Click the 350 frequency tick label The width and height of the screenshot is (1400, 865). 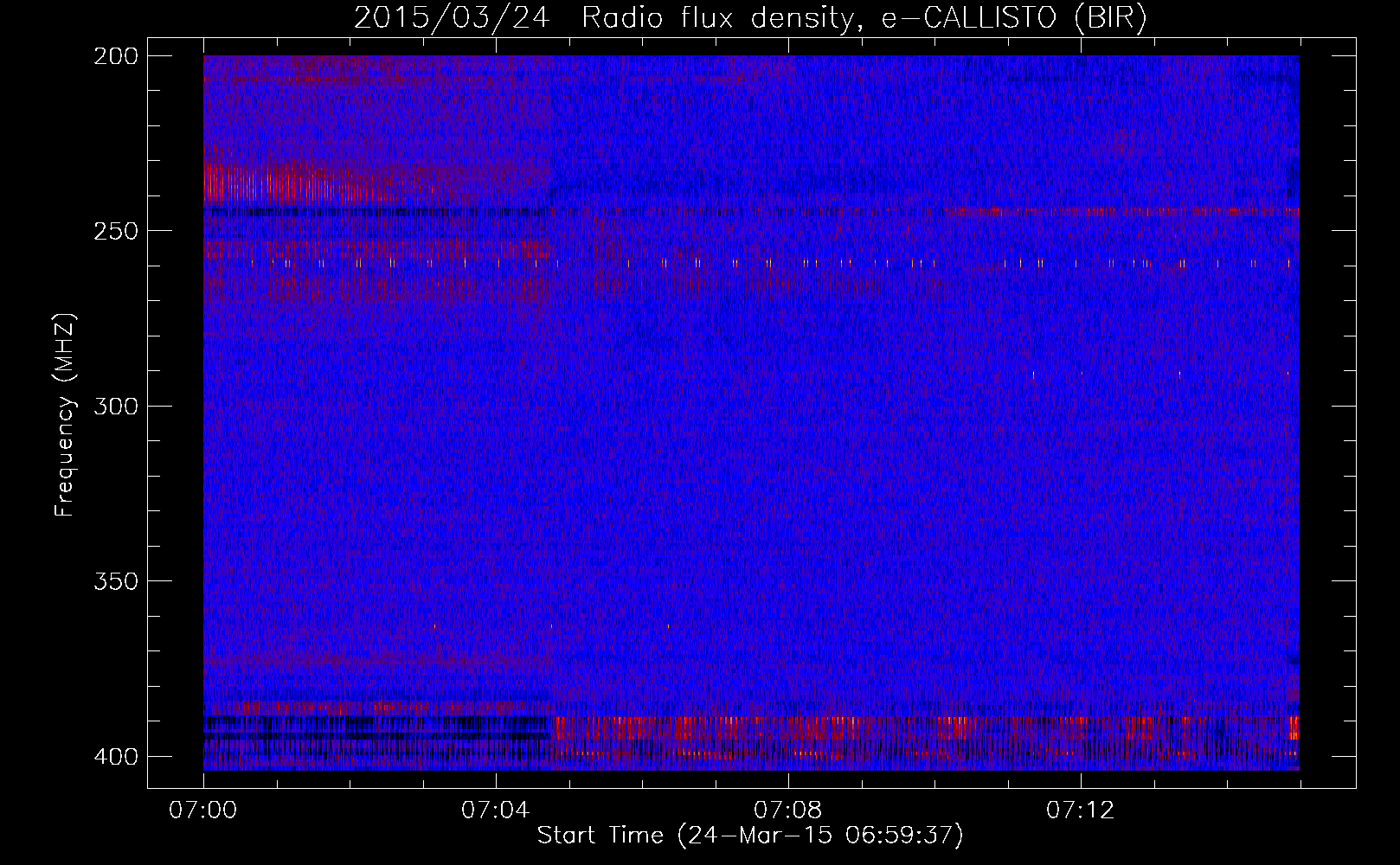115,581
